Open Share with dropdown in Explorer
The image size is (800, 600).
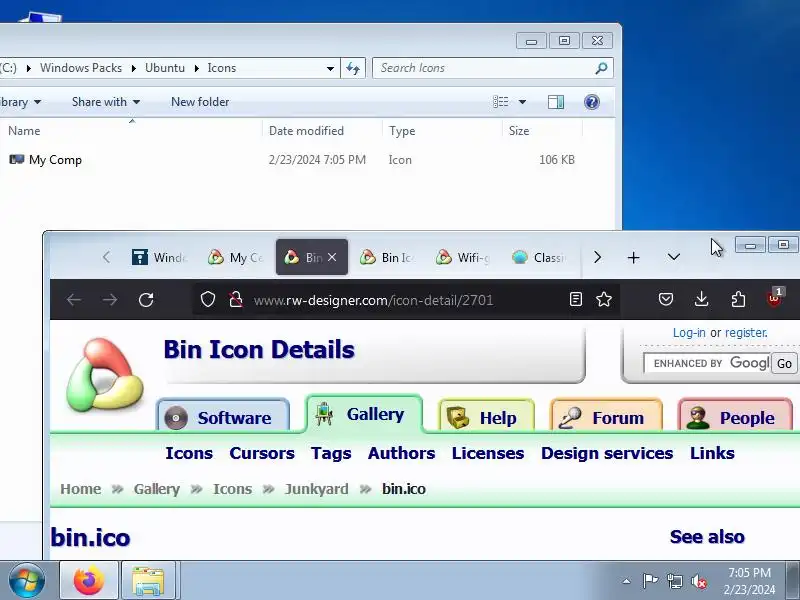pos(106,102)
